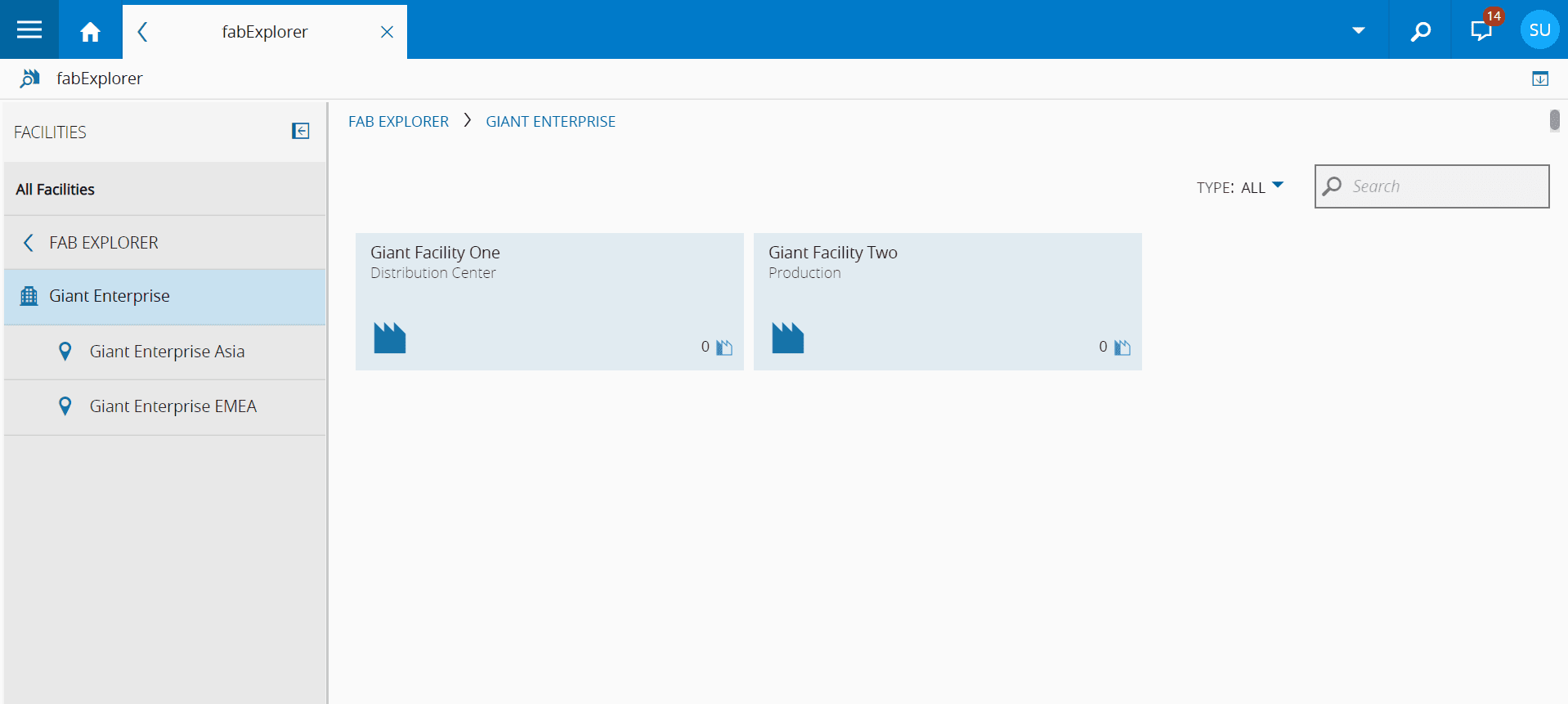Click the Distribution Center subtitle text
This screenshot has width=1568, height=704.
[433, 273]
